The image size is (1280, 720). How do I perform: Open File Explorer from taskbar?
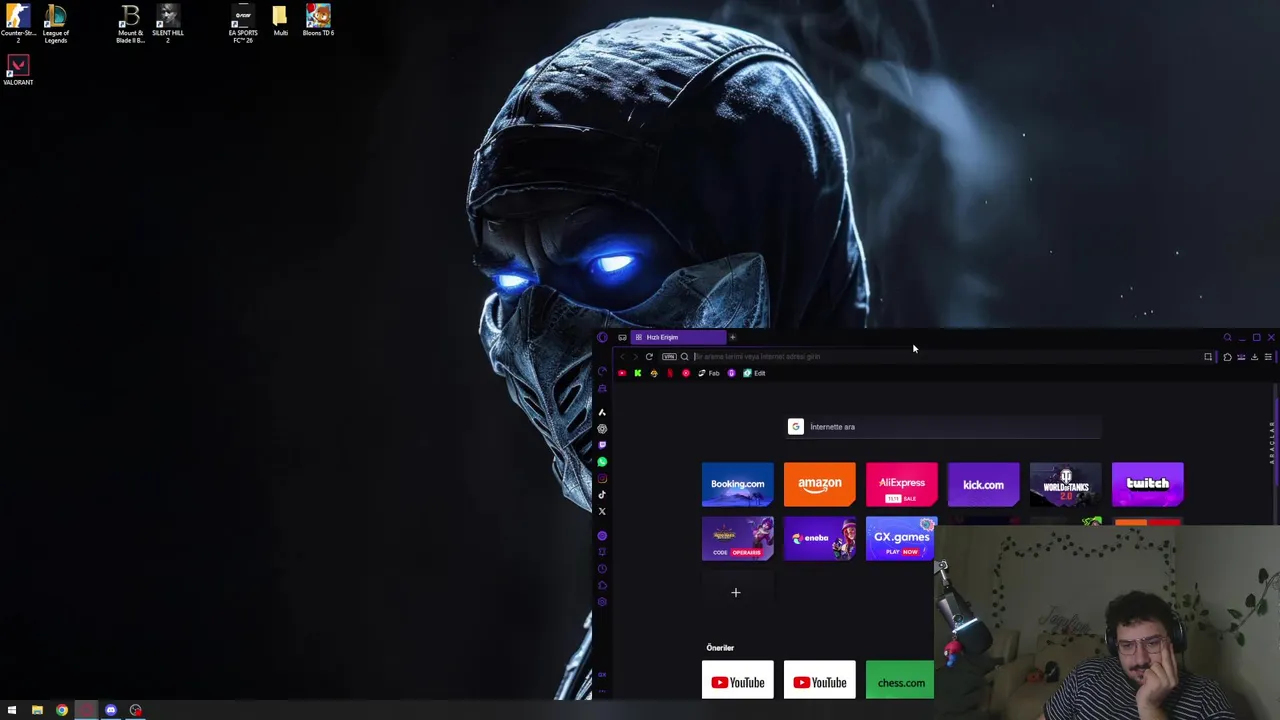click(37, 710)
